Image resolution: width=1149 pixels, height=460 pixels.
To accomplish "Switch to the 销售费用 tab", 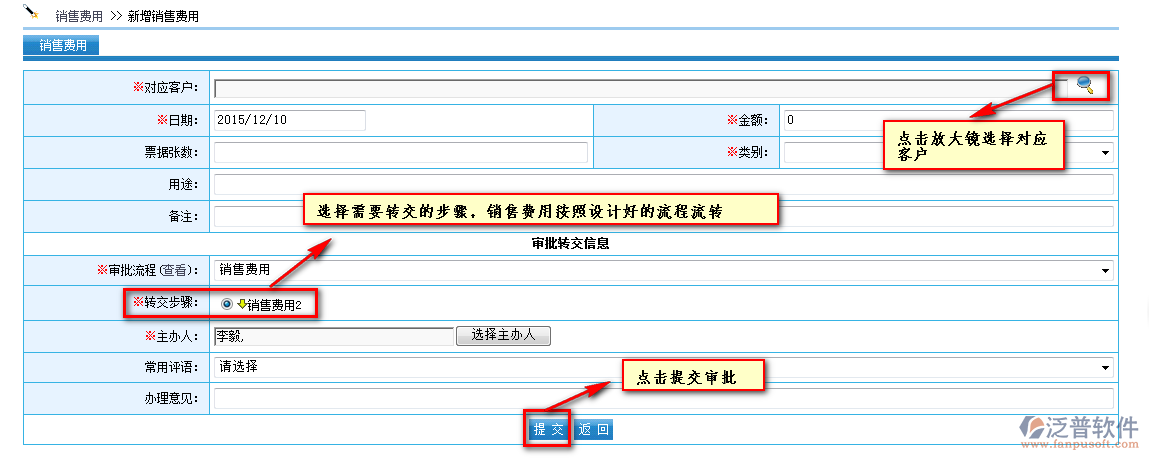I will [62, 45].
